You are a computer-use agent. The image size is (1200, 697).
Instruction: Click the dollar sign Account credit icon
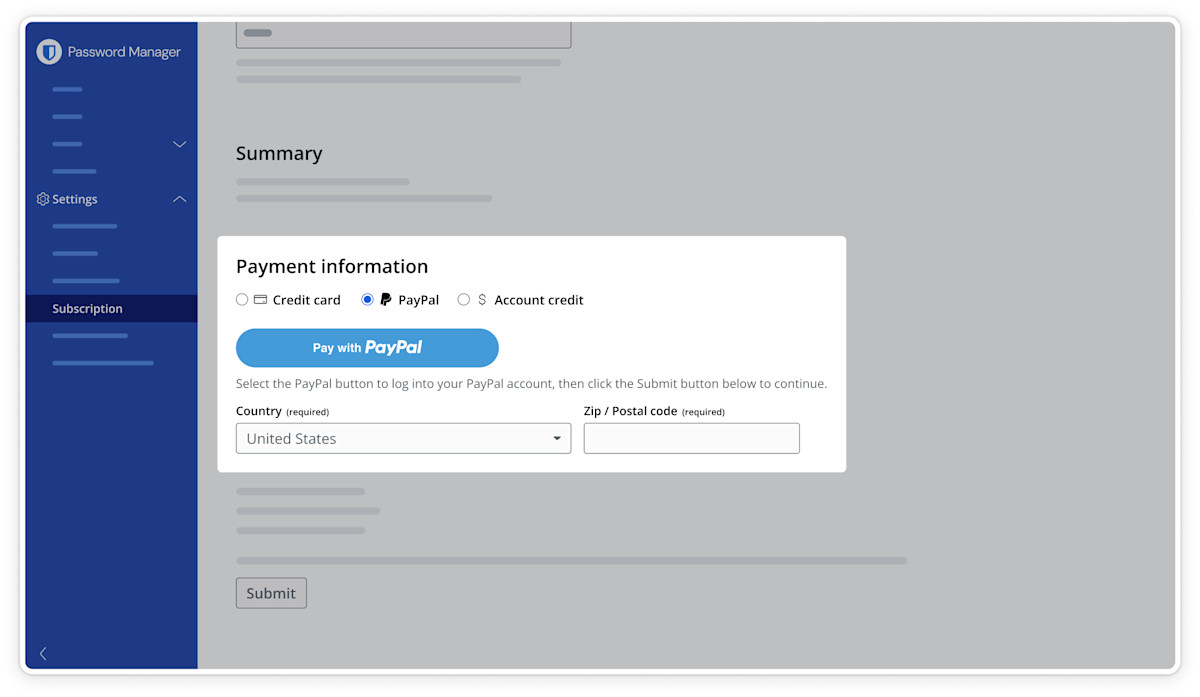coord(482,299)
